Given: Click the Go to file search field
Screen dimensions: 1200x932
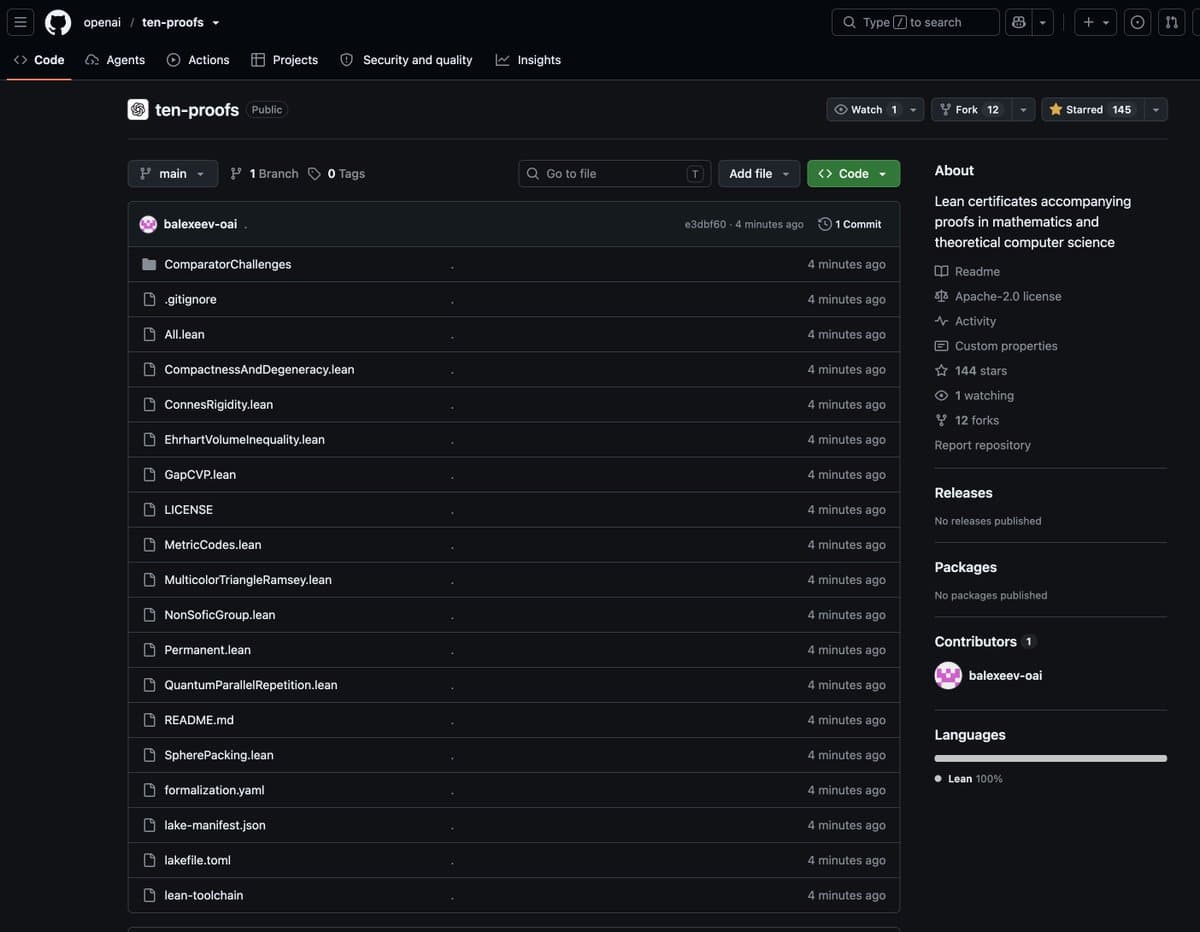Looking at the screenshot, I should click(614, 173).
